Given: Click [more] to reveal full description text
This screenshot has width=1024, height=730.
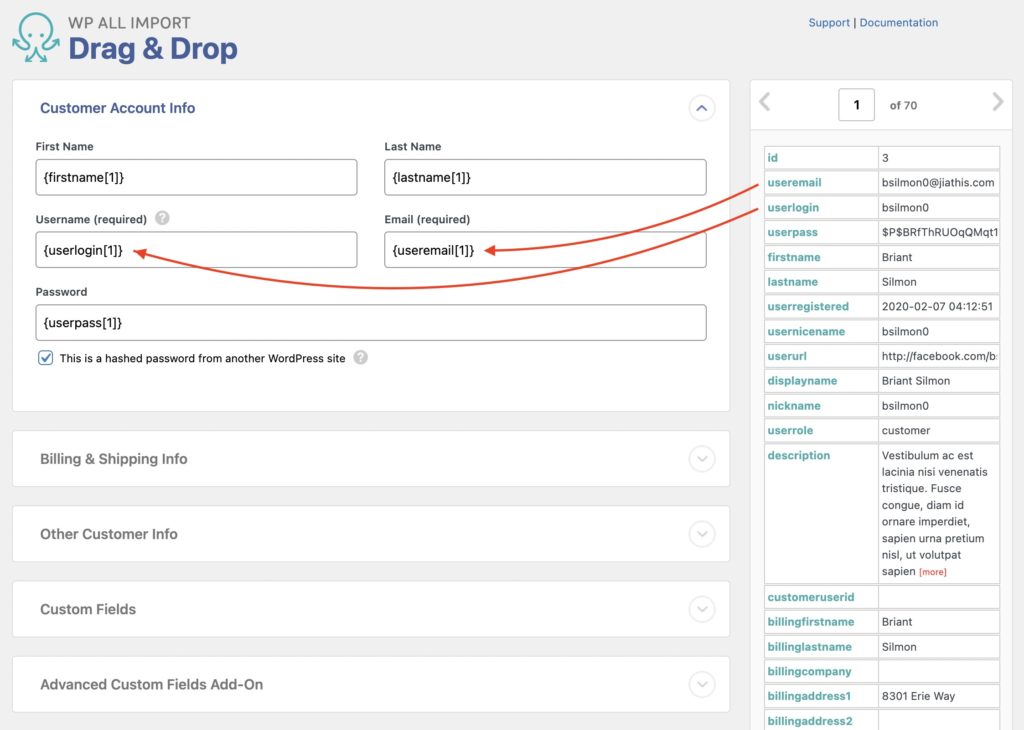Looking at the screenshot, I should point(933,571).
